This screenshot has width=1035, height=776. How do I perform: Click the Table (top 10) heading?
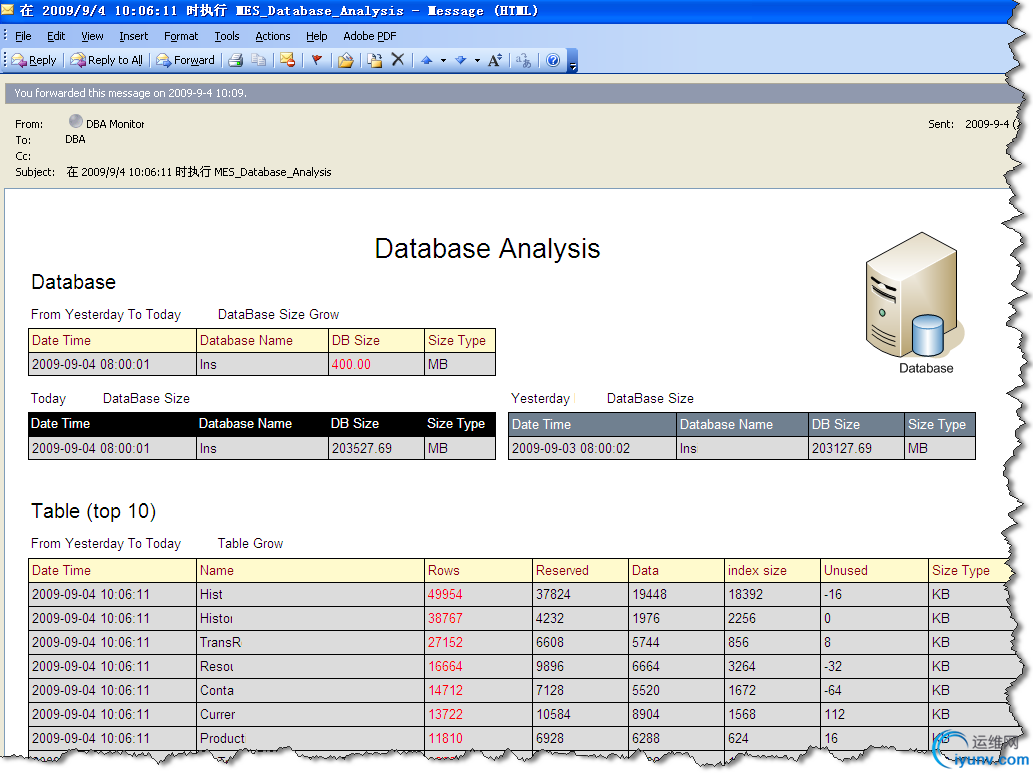(94, 511)
